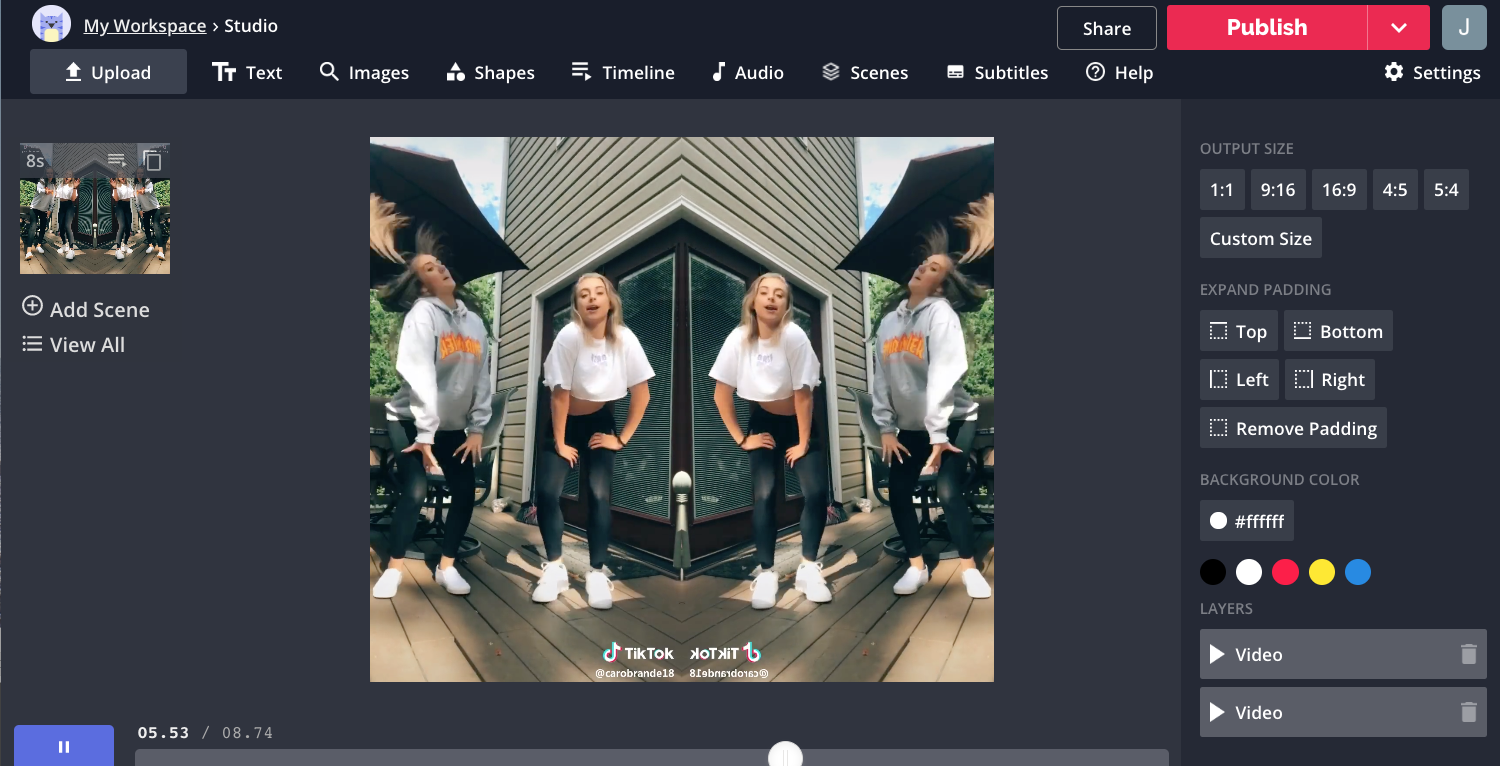Choose the red background color swatch

[x=1285, y=572]
